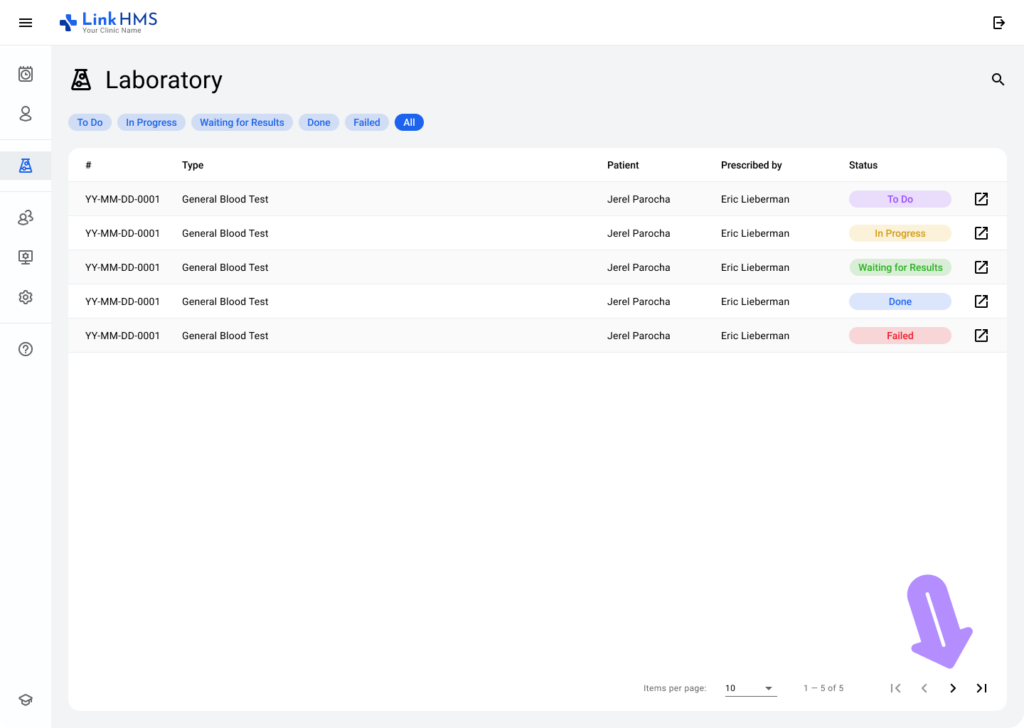Click the Type column header
The height and width of the screenshot is (728, 1024).
point(193,165)
